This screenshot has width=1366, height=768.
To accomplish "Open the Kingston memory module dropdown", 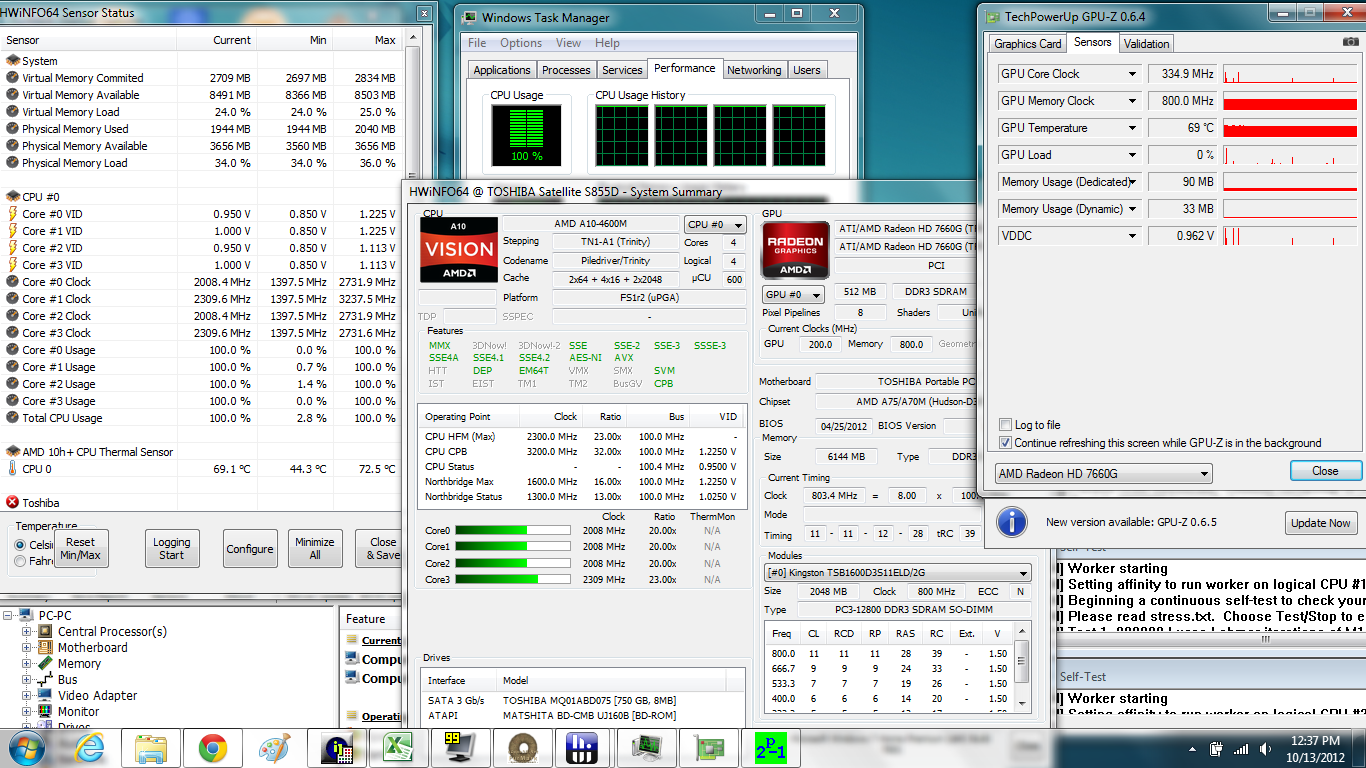I will click(897, 573).
